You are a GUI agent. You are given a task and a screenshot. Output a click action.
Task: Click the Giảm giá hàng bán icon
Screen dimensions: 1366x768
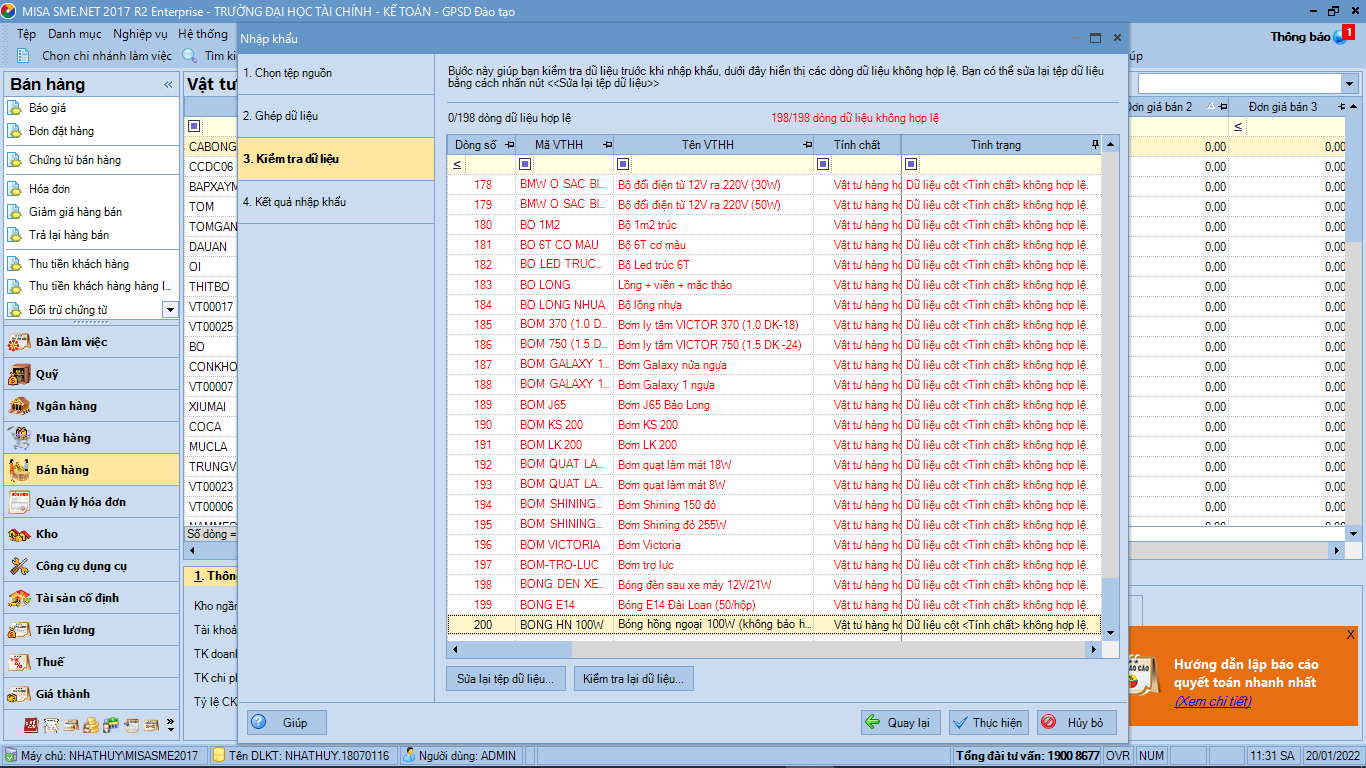point(15,212)
